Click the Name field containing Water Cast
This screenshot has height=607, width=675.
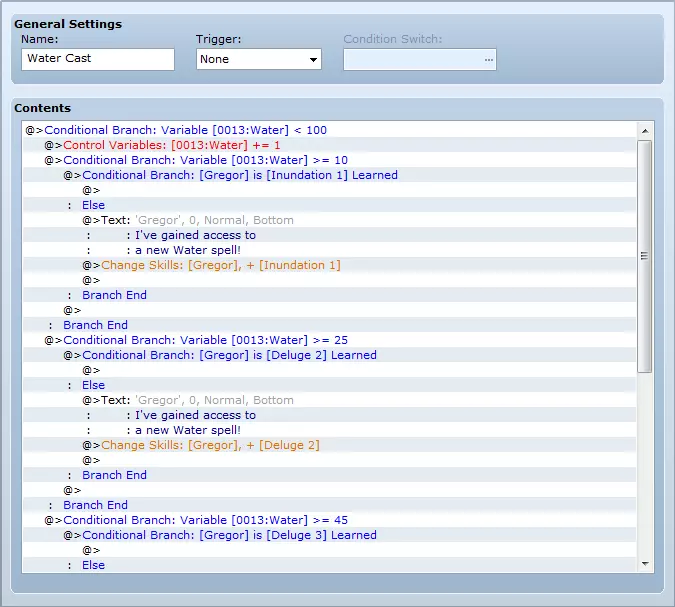(x=98, y=59)
